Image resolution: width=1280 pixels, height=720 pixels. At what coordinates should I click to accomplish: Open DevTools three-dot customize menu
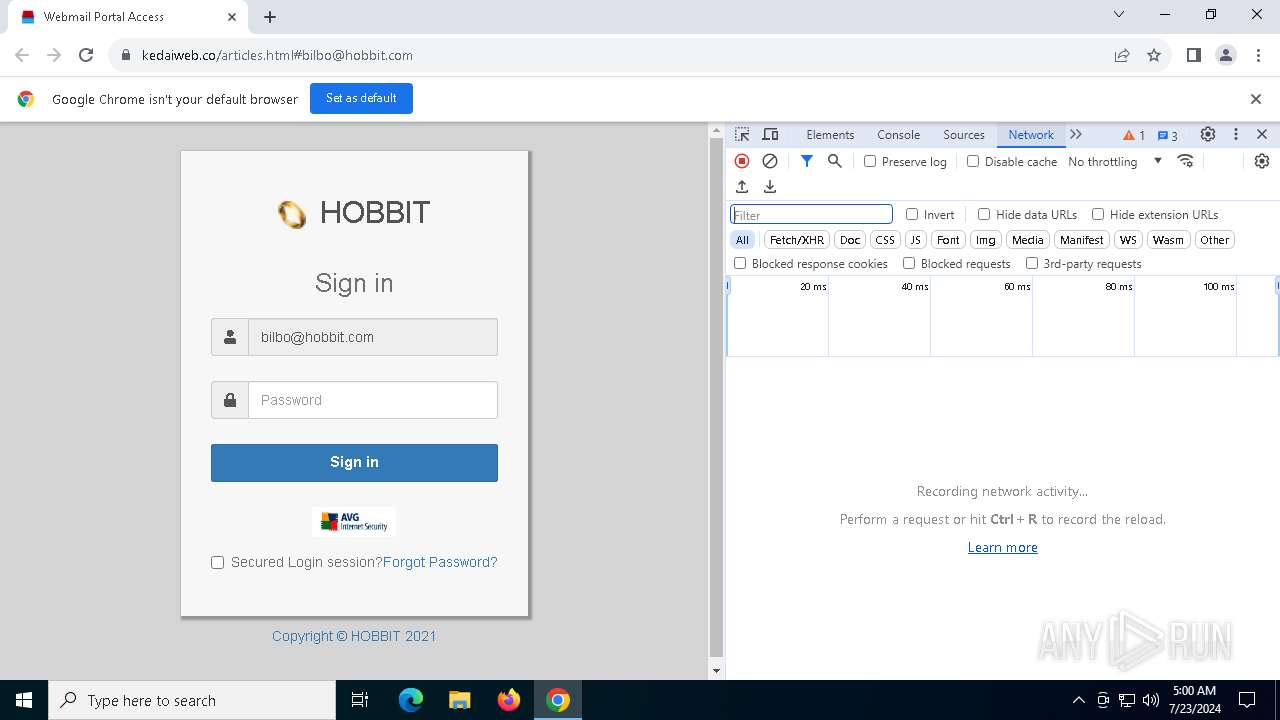pos(1236,135)
